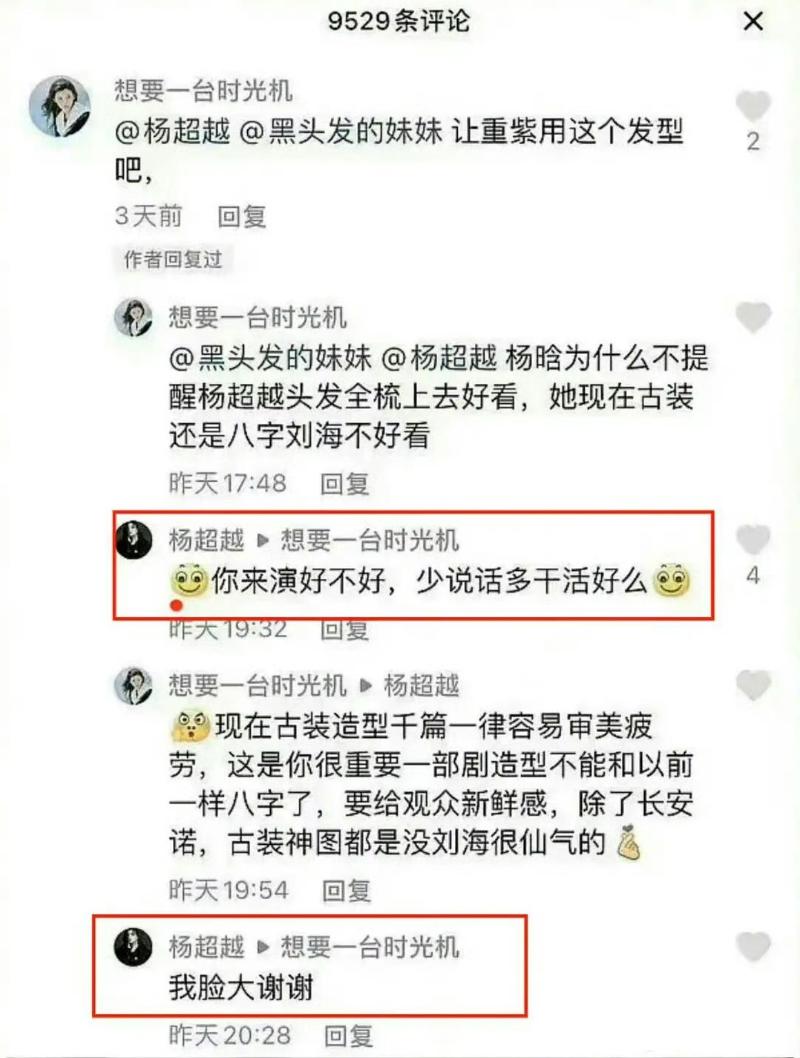Tap avatar of the 19:54 reply author
Screen dimensions: 800x1058
(134, 686)
